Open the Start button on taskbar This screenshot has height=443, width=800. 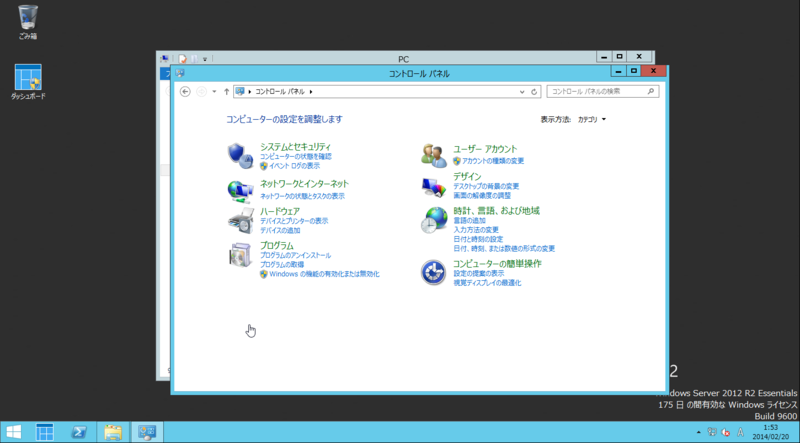coord(14,432)
